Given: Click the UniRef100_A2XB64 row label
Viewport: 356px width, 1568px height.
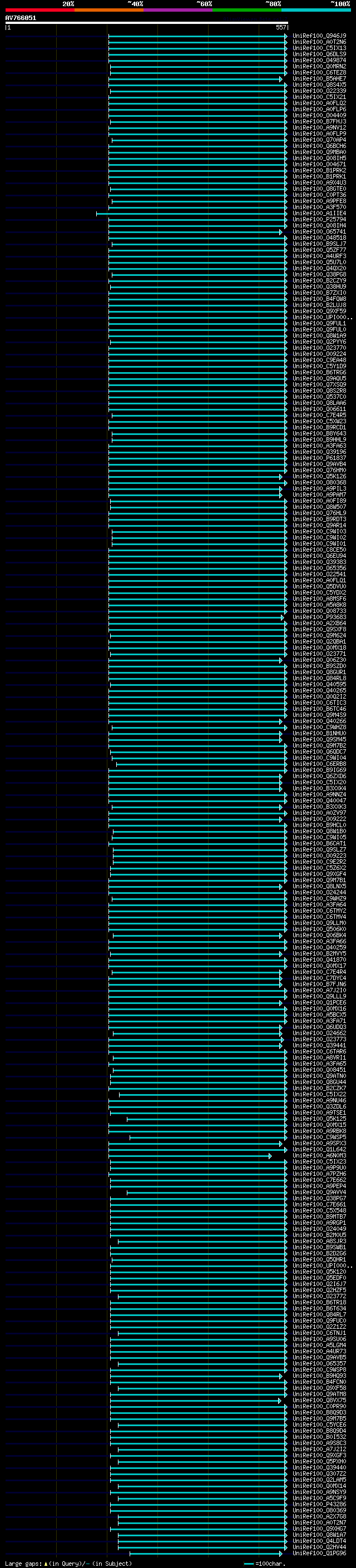Looking at the screenshot, I should (x=319, y=623).
